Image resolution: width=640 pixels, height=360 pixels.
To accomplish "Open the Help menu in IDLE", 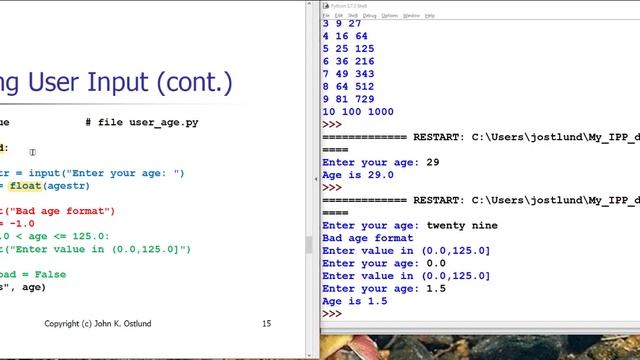I will click(430, 16).
